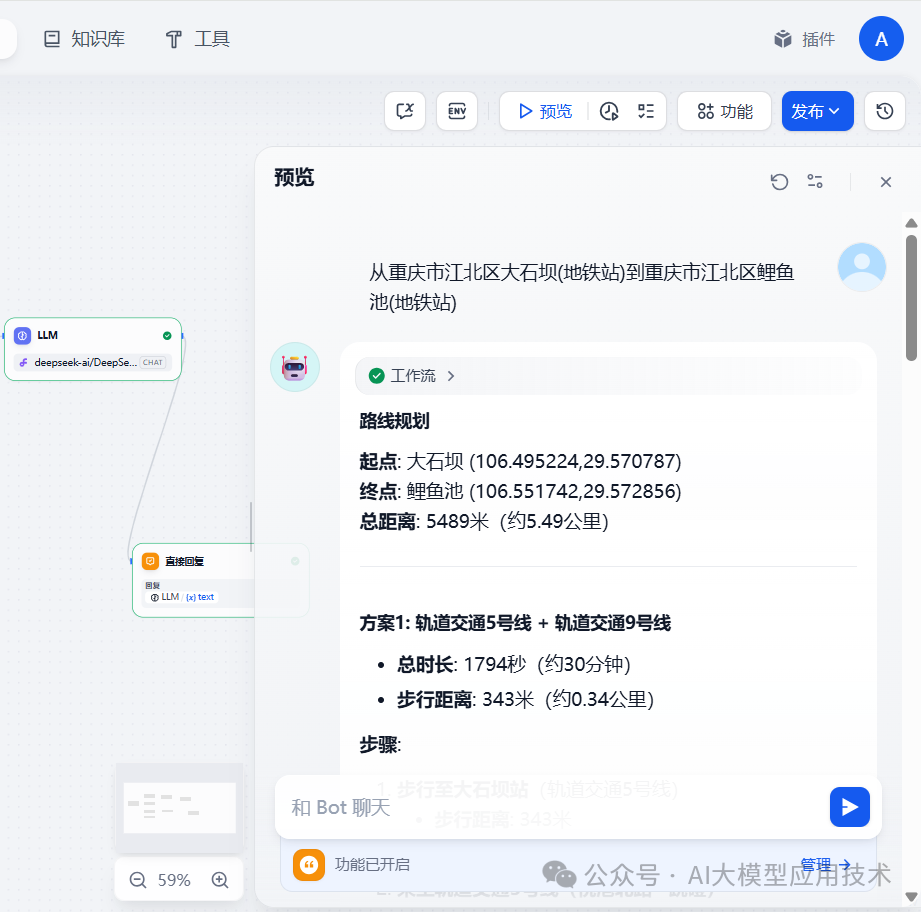
Task: Open the 知识库 panel
Action: 84,38
